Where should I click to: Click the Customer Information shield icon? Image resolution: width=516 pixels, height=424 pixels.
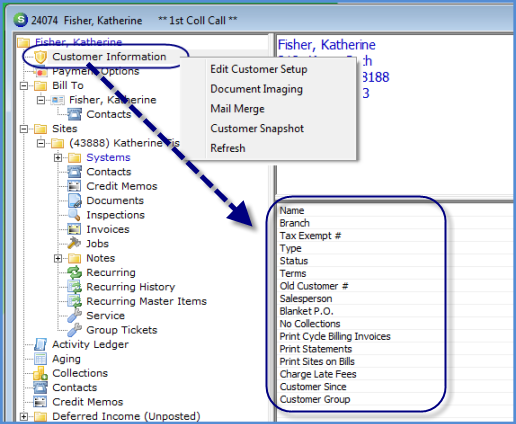click(40, 57)
